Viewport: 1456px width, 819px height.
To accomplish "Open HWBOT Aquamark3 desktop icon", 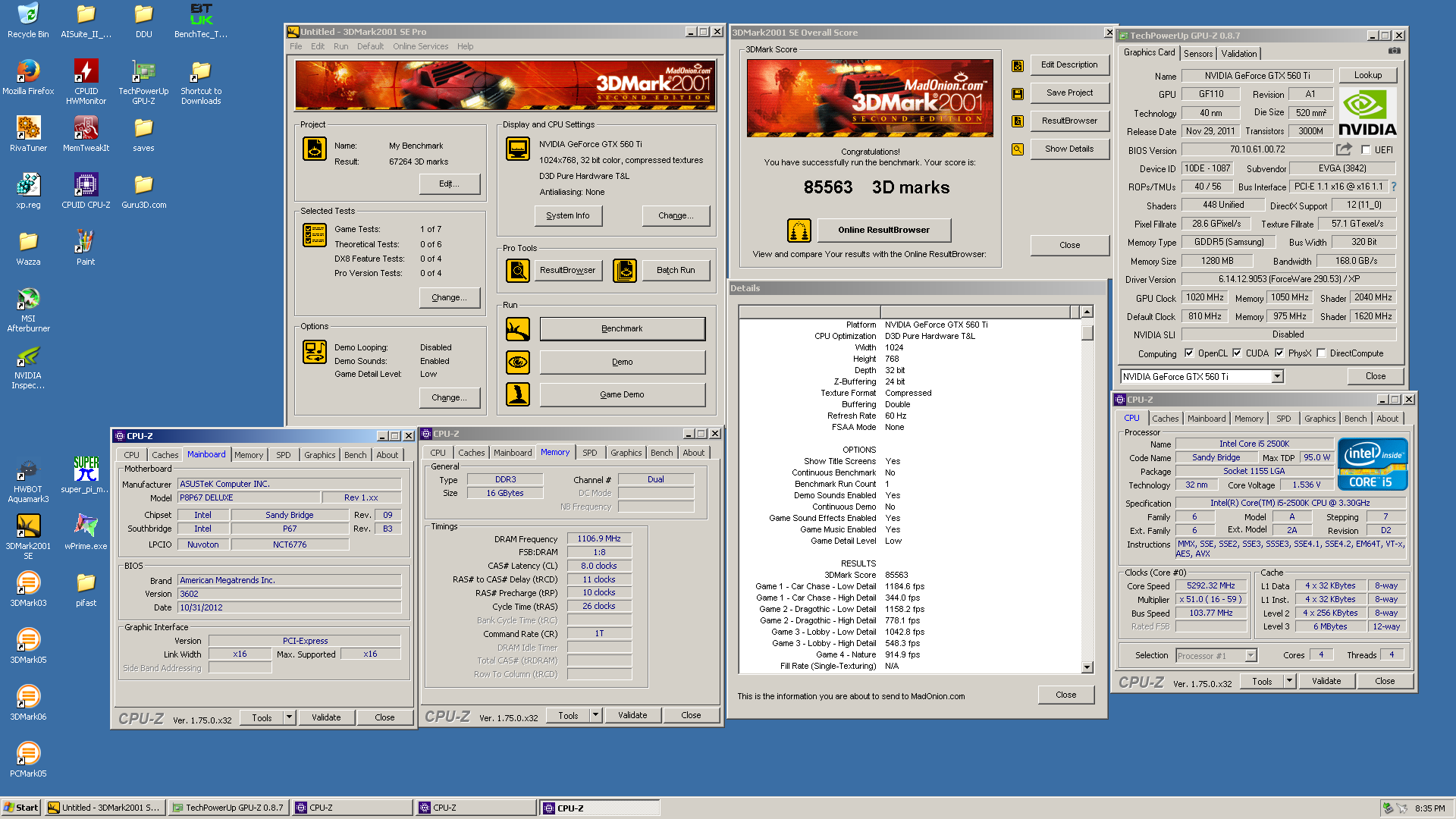I will coord(28,480).
